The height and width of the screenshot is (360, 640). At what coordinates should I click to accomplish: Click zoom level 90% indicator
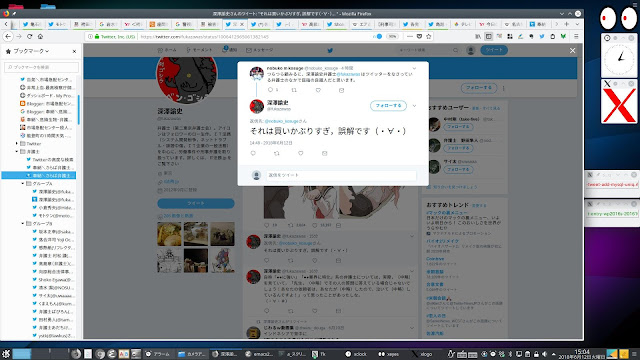pyautogui.click(x=392, y=36)
